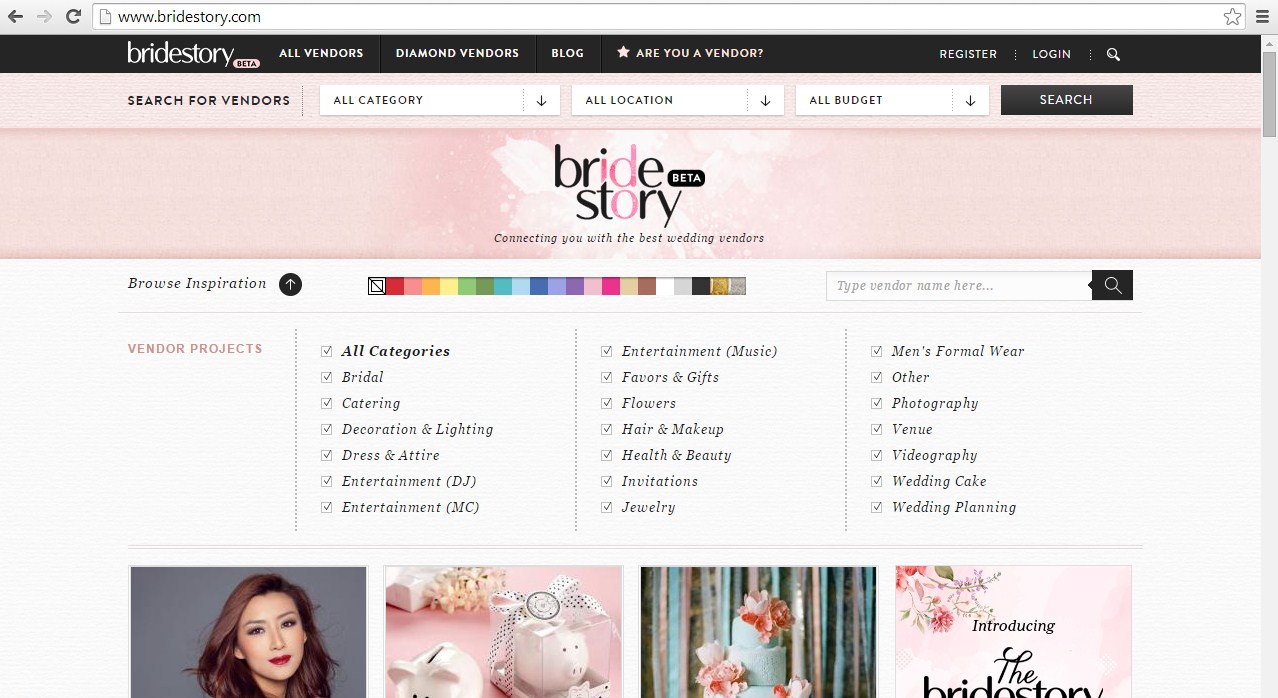Uncheck Entertainment (DJ)

[x=327, y=481]
